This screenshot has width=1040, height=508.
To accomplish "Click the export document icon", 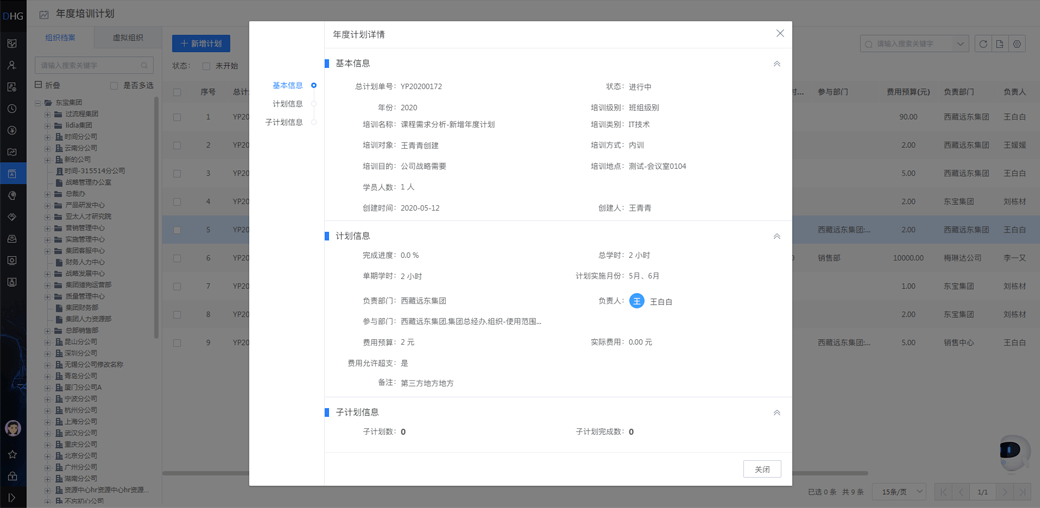I will 1000,44.
